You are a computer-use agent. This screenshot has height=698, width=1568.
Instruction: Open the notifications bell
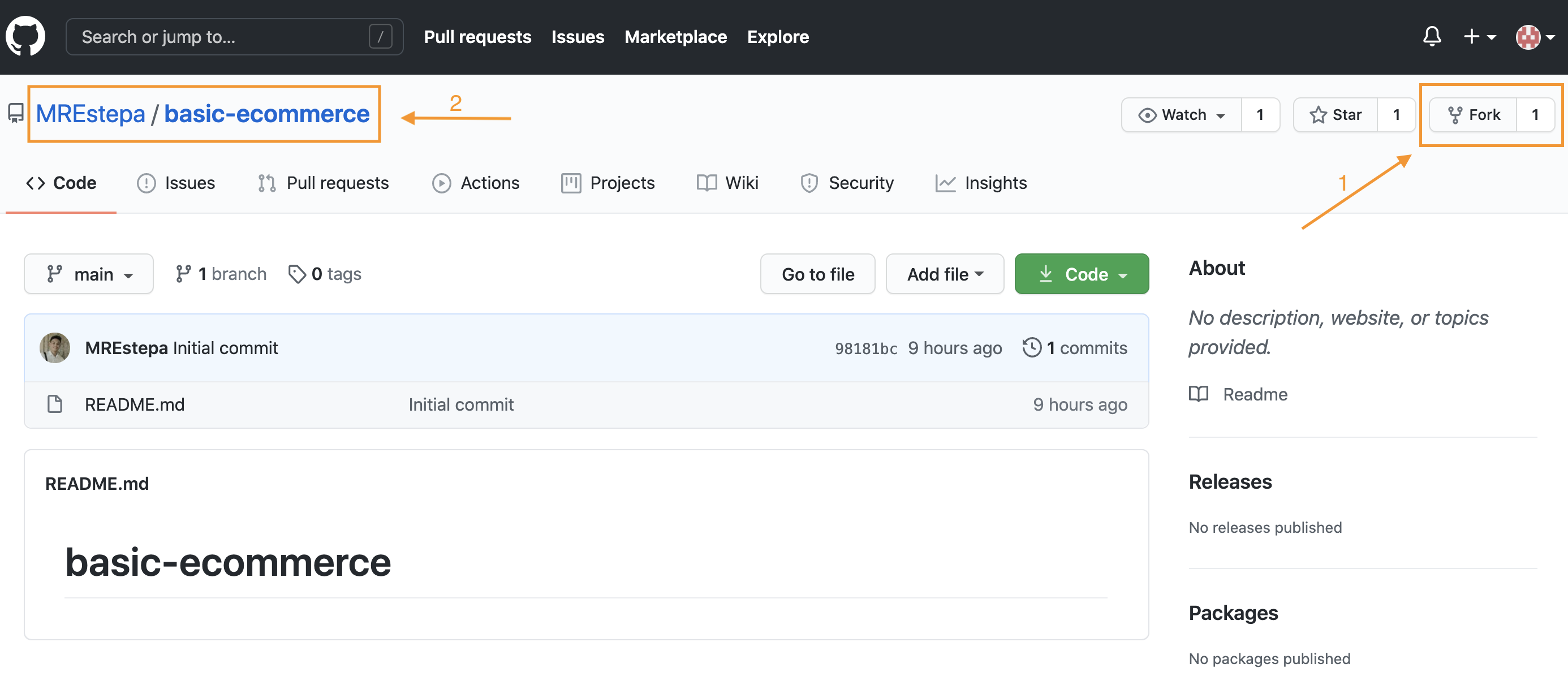(x=1431, y=37)
